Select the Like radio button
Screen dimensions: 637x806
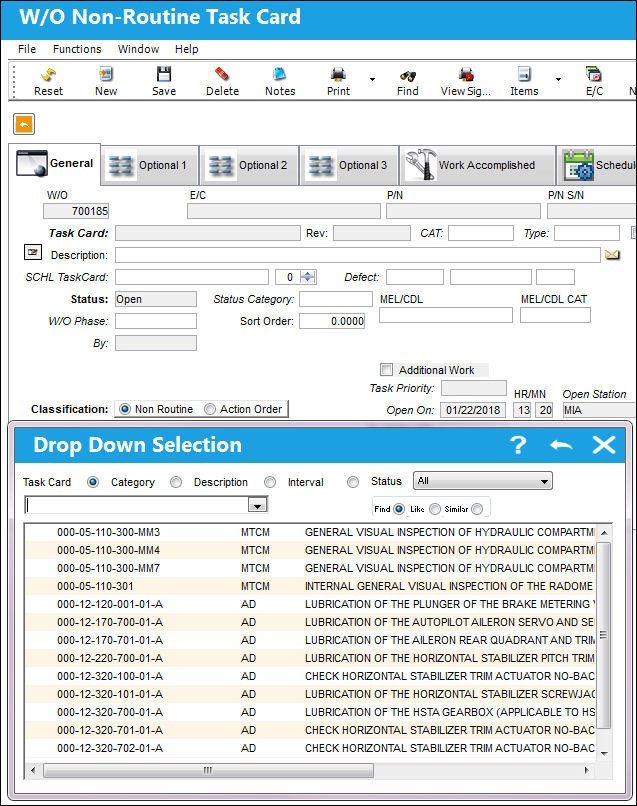(x=435, y=509)
